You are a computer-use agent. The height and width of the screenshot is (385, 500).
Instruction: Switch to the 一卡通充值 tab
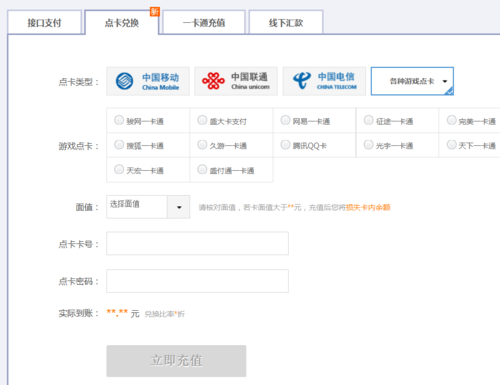click(x=204, y=23)
